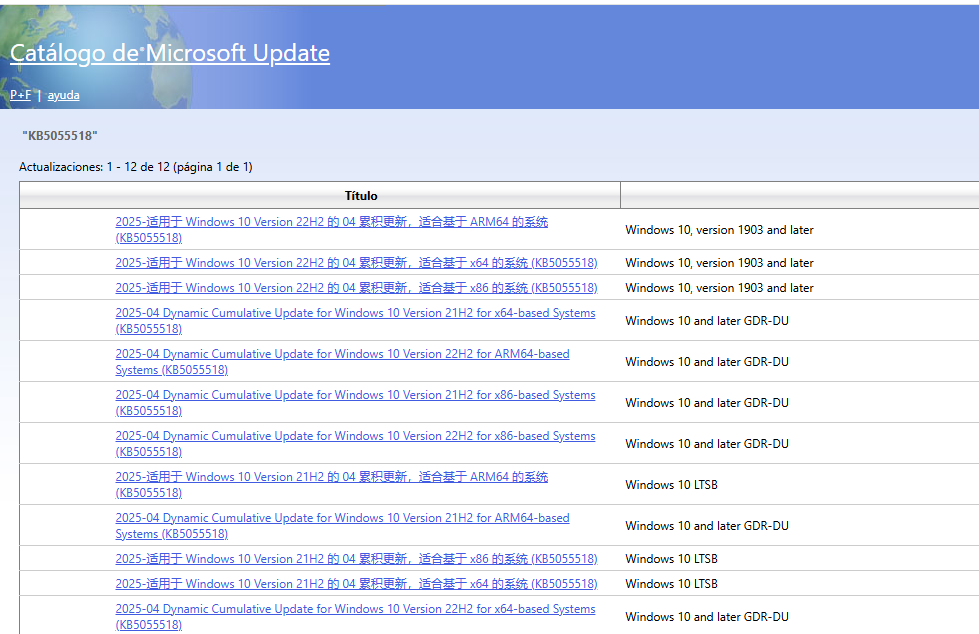979x634 pixels.
Task: Open Chinese 22H2 ARM64 cumulative update link
Action: point(332,230)
